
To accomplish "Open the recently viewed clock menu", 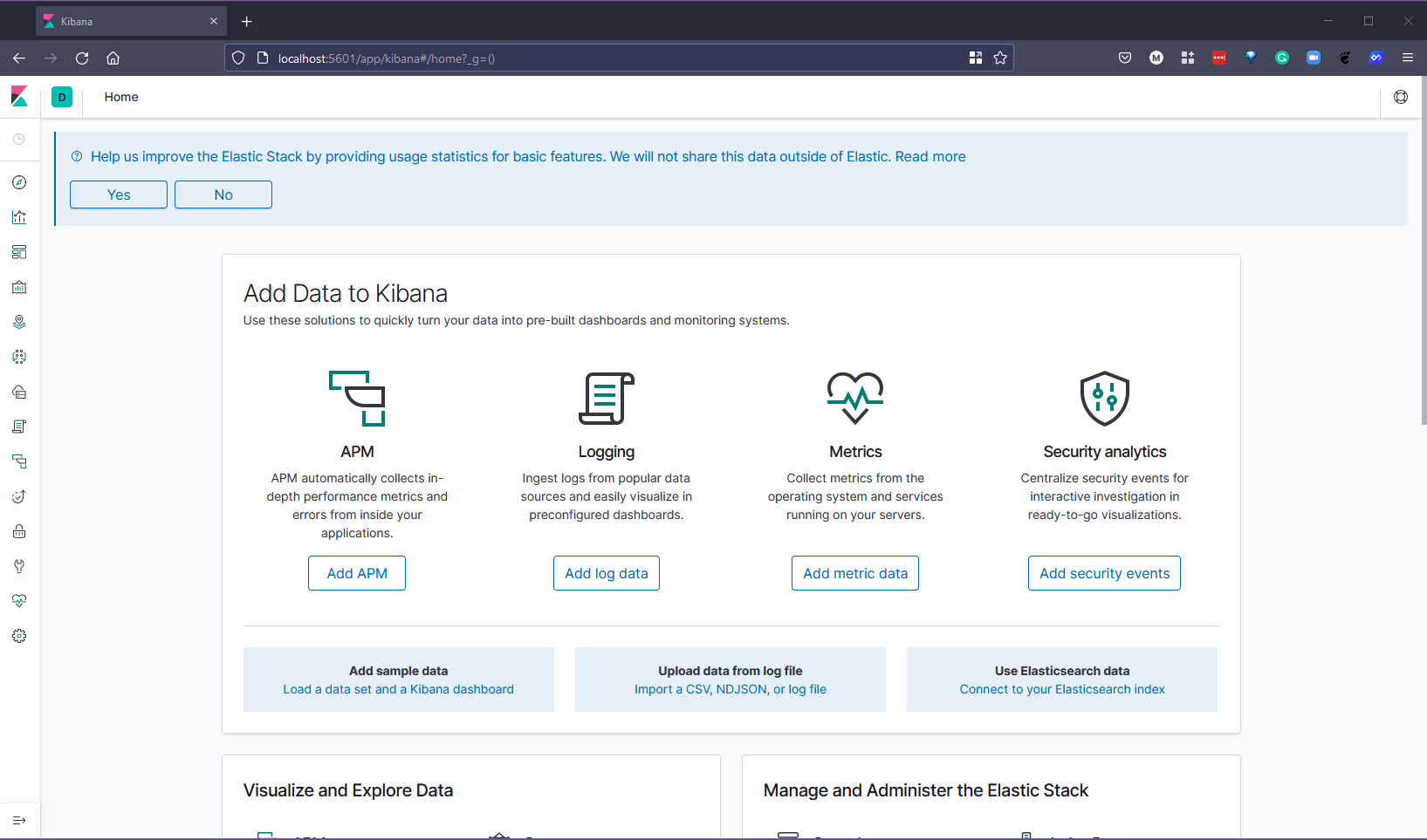I will click(x=19, y=140).
